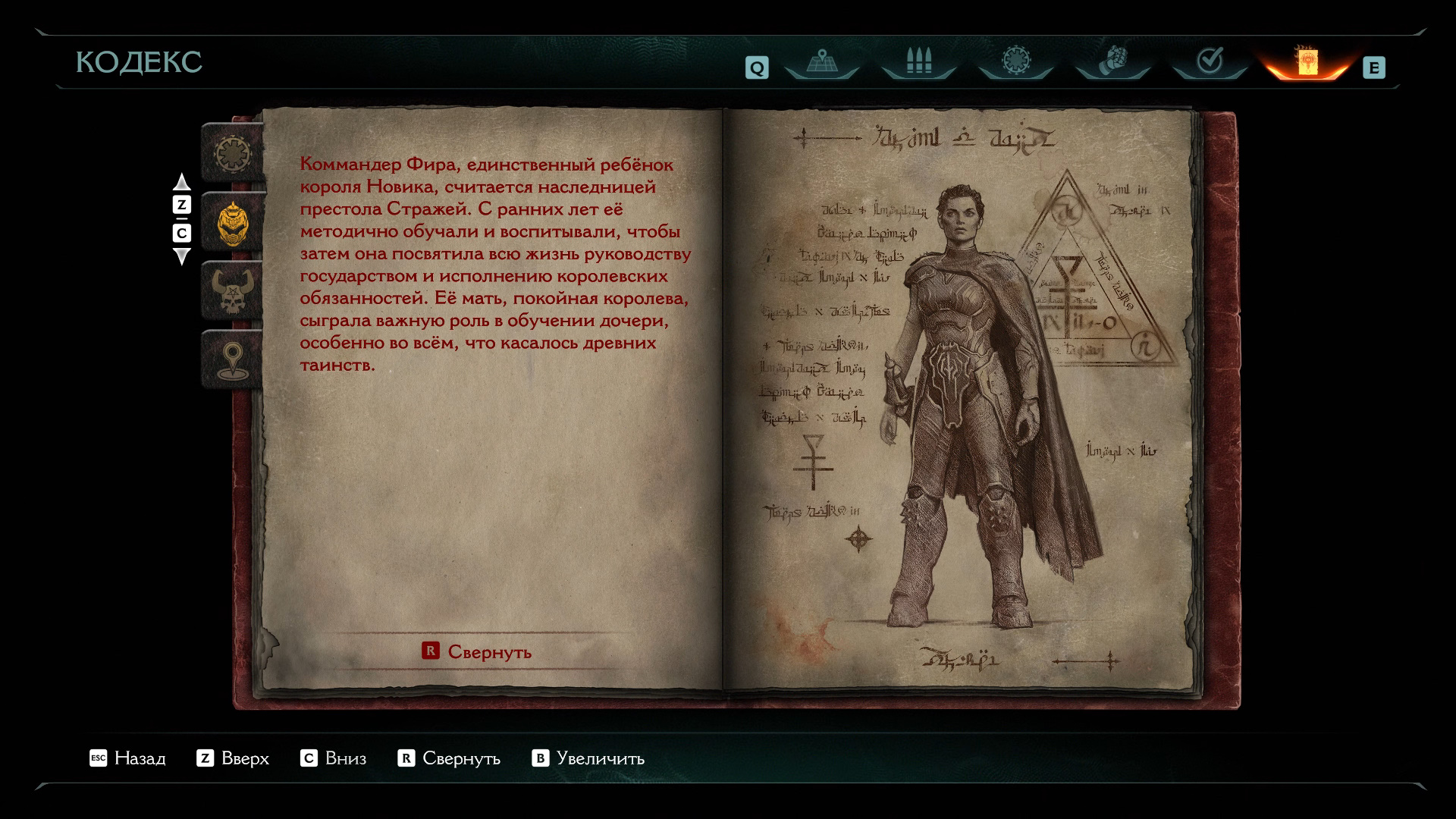Select the golden helmet characters bookmark
The image size is (1456, 819).
[233, 224]
